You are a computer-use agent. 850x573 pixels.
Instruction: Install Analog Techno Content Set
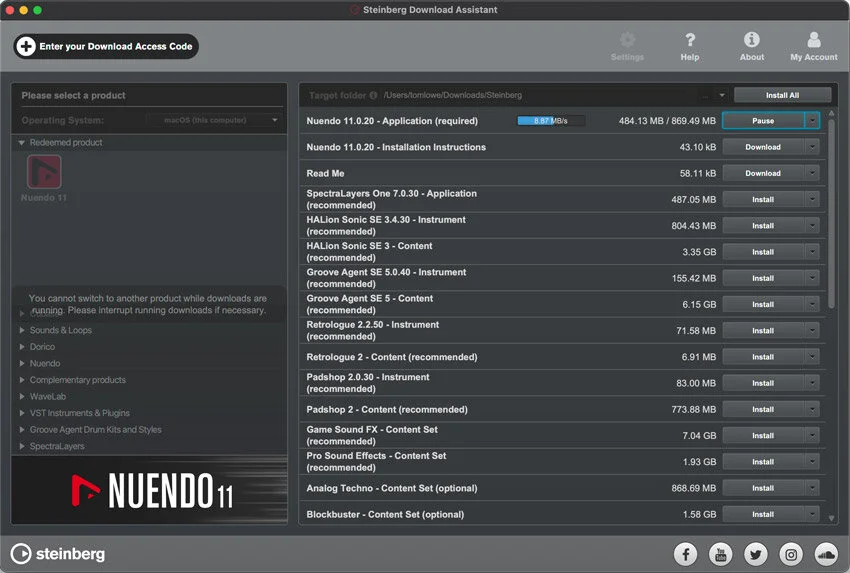(763, 488)
